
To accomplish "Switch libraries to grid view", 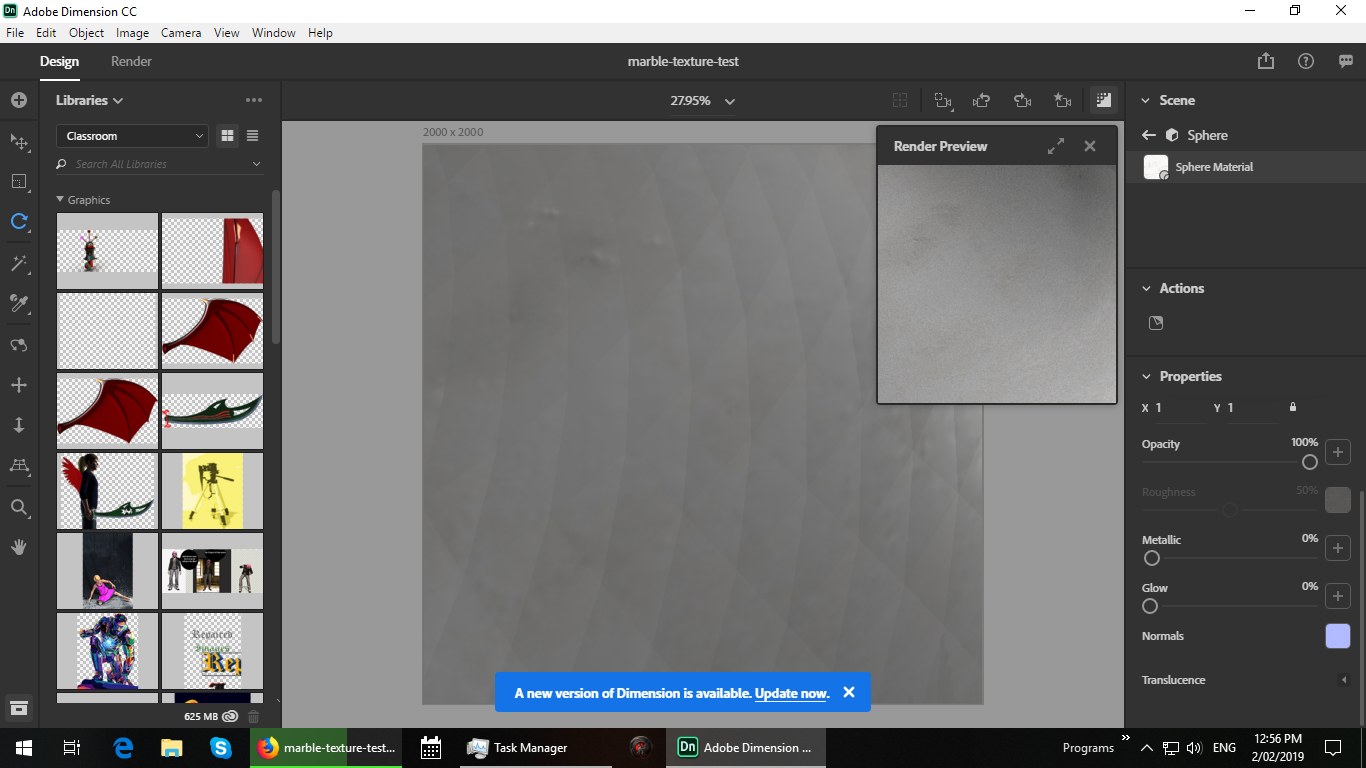I will [227, 136].
